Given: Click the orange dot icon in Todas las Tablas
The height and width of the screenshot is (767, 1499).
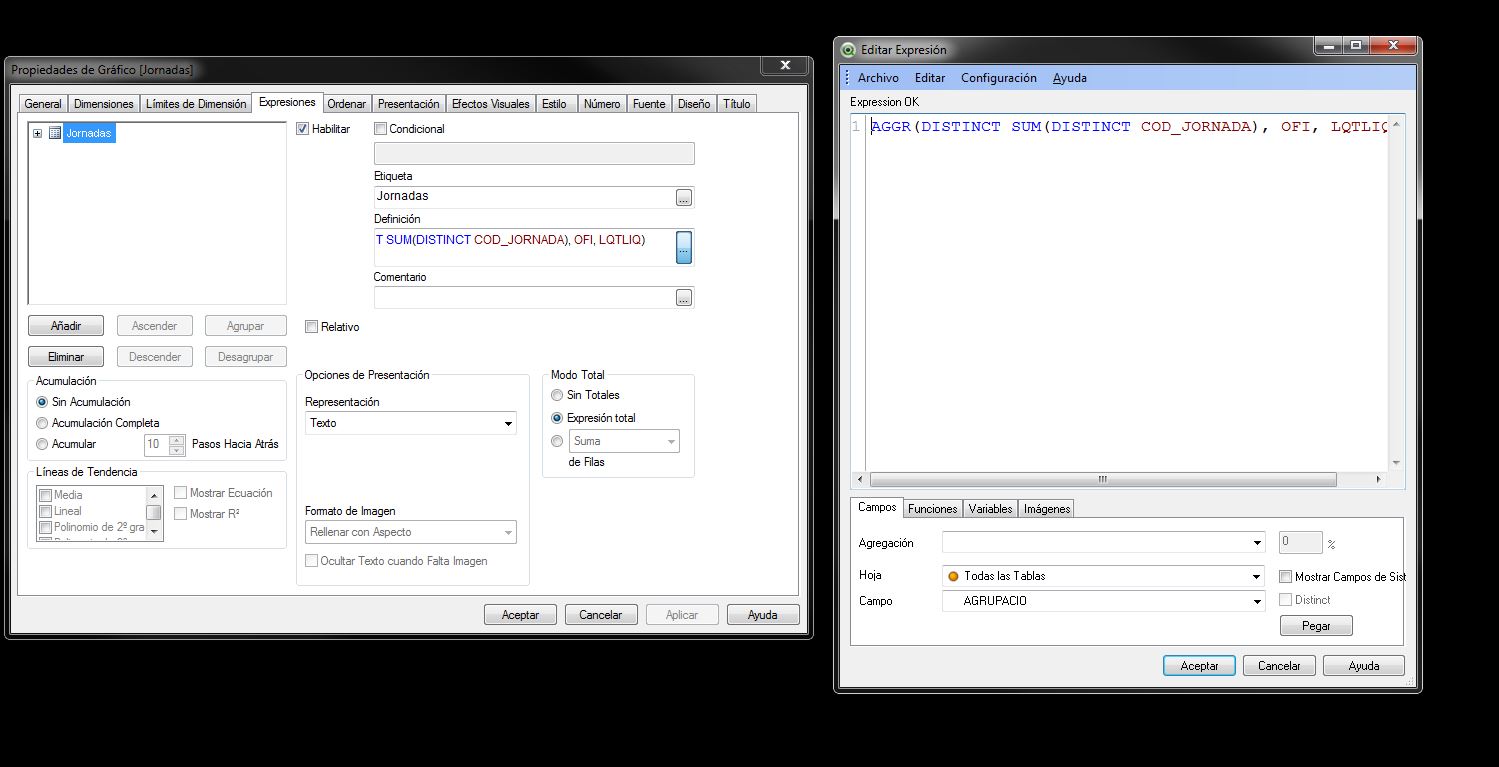Looking at the screenshot, I should point(953,576).
